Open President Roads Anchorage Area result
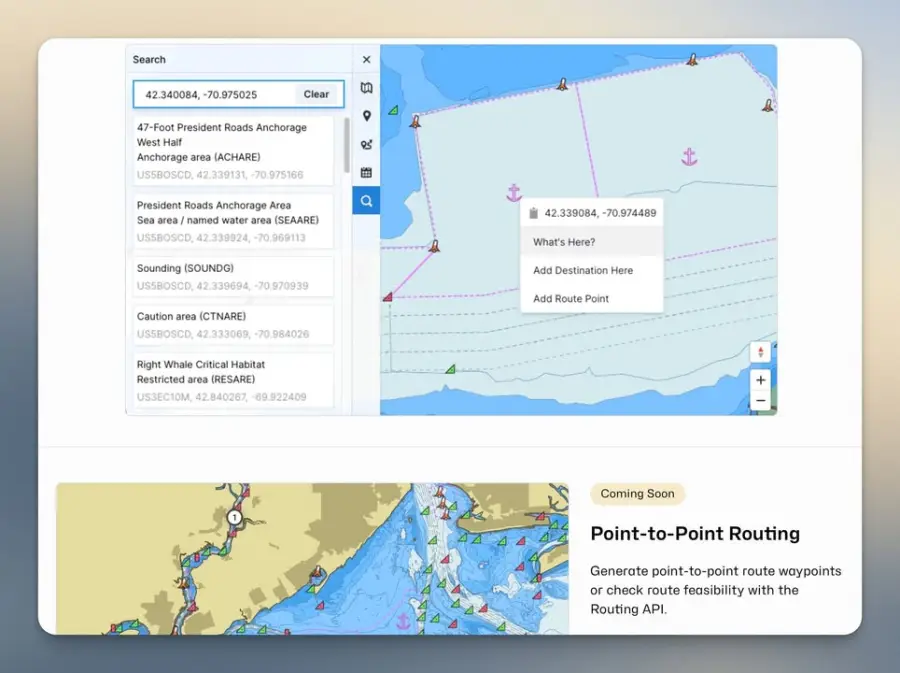900x673 pixels. coord(233,221)
